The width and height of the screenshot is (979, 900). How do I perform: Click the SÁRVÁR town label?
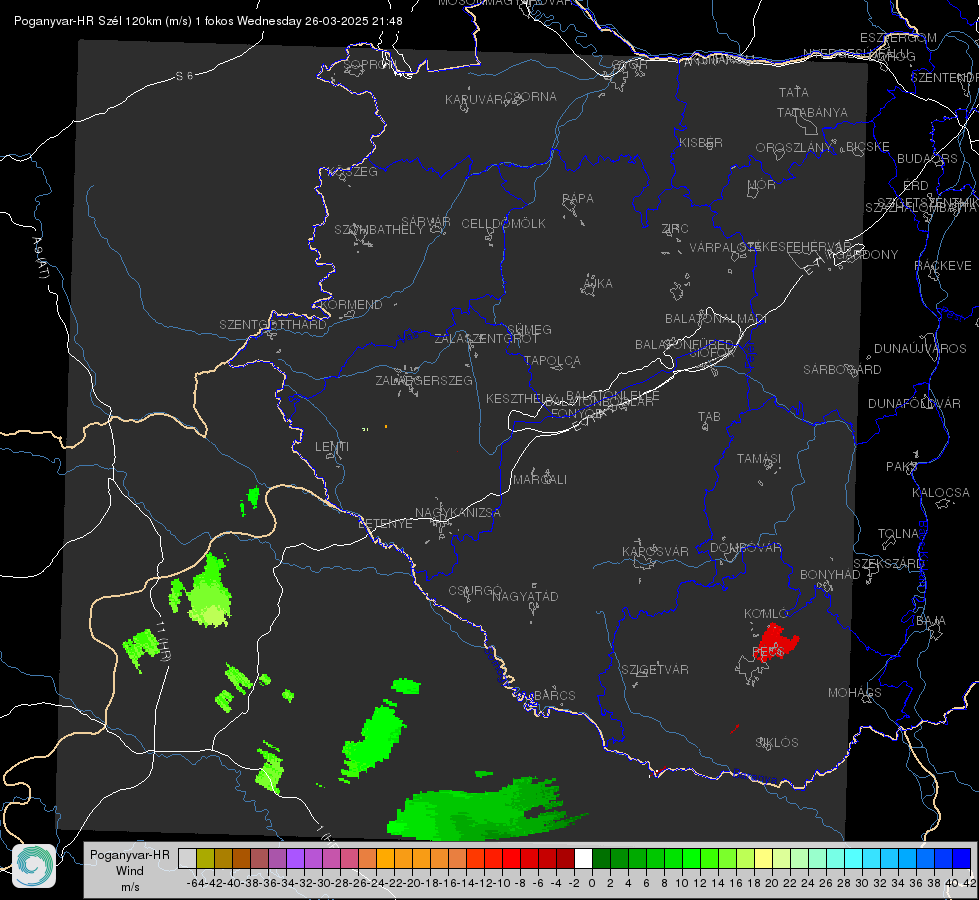pyautogui.click(x=426, y=222)
